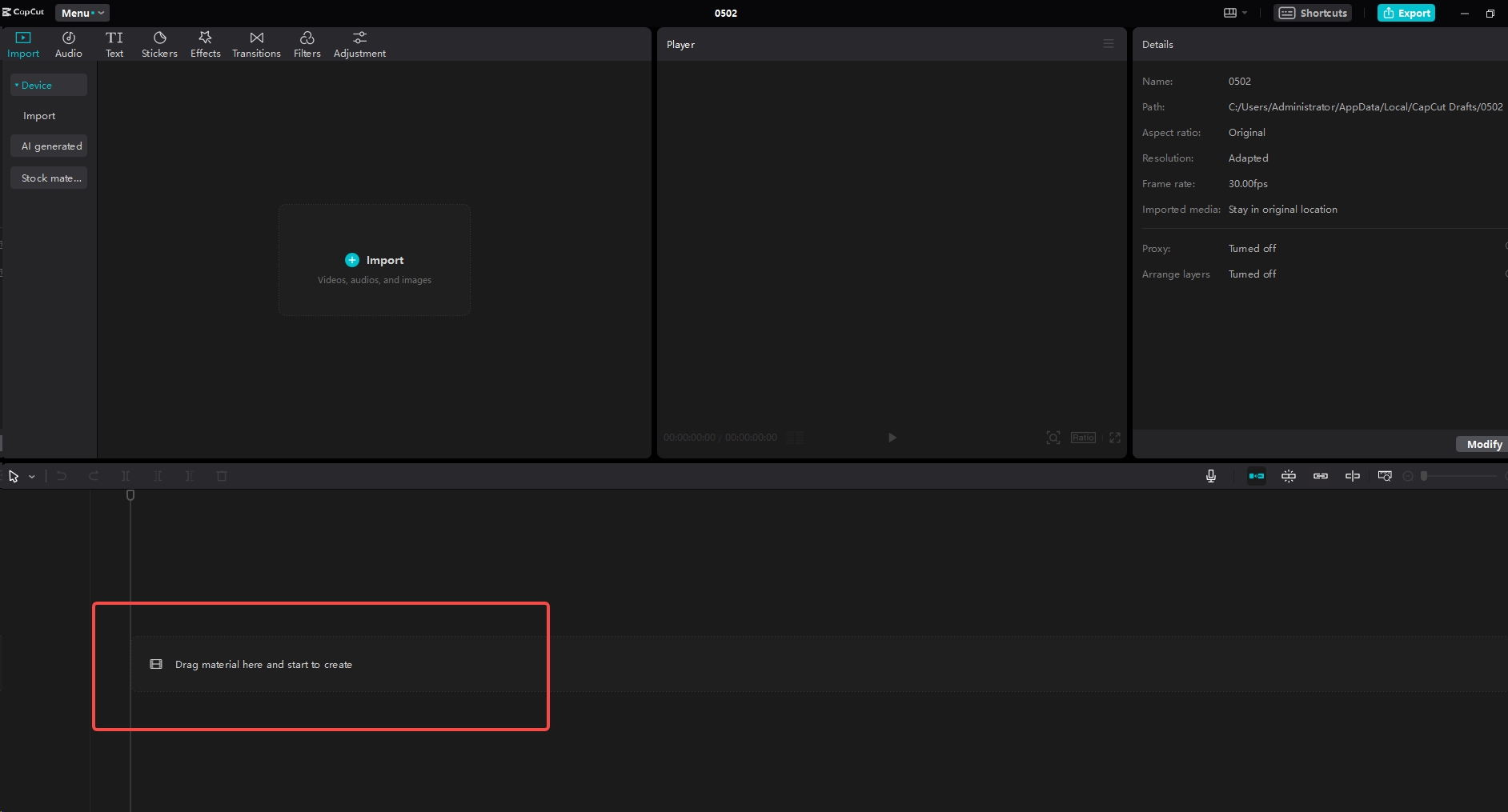The image size is (1508, 812).
Task: Open the Menu dropdown
Action: pos(81,13)
